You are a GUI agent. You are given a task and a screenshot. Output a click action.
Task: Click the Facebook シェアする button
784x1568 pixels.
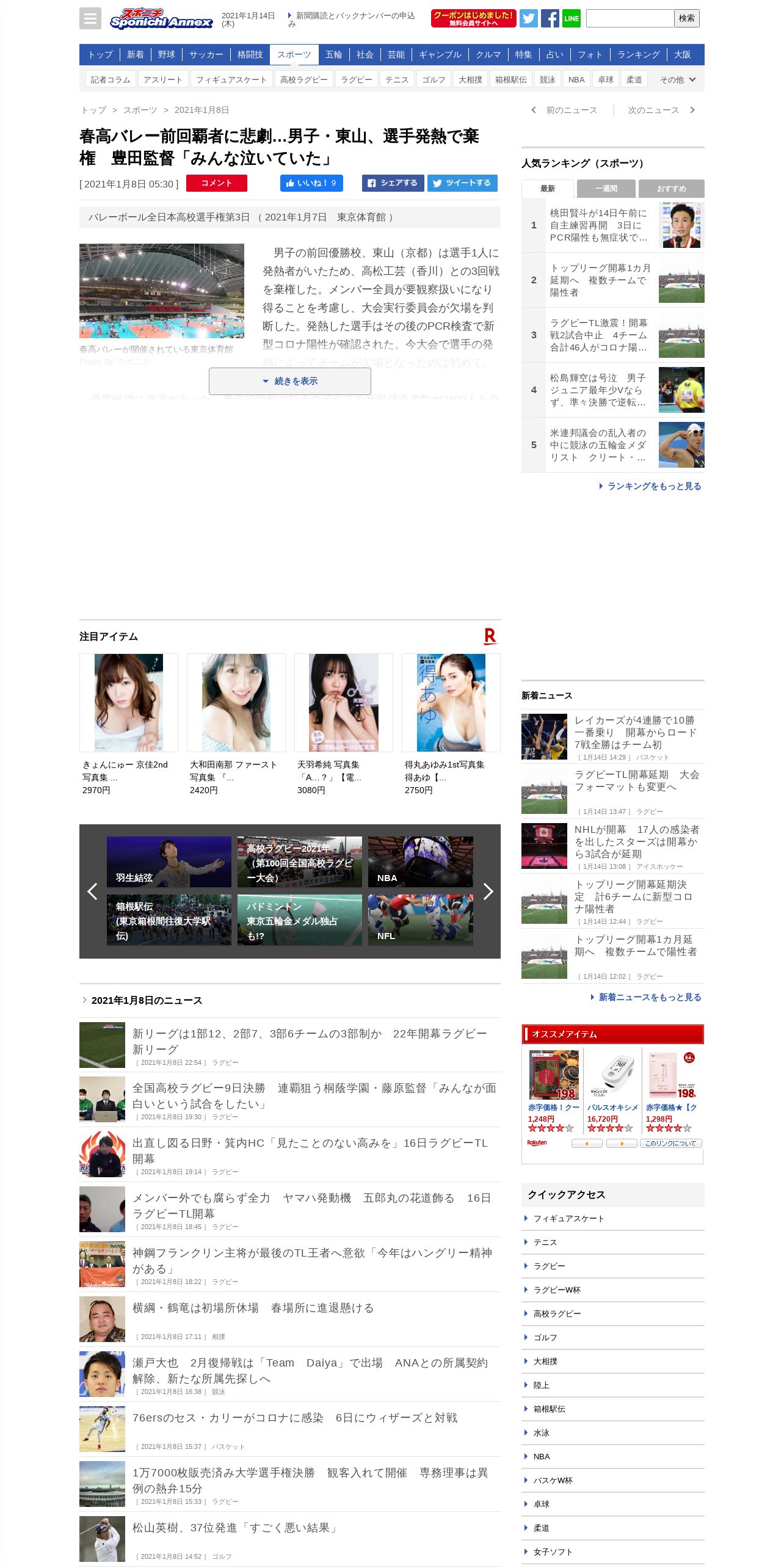pyautogui.click(x=393, y=183)
